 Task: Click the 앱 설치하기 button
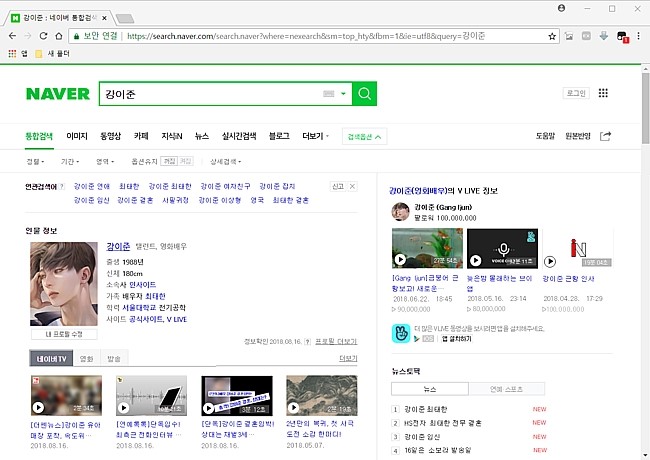[456, 339]
